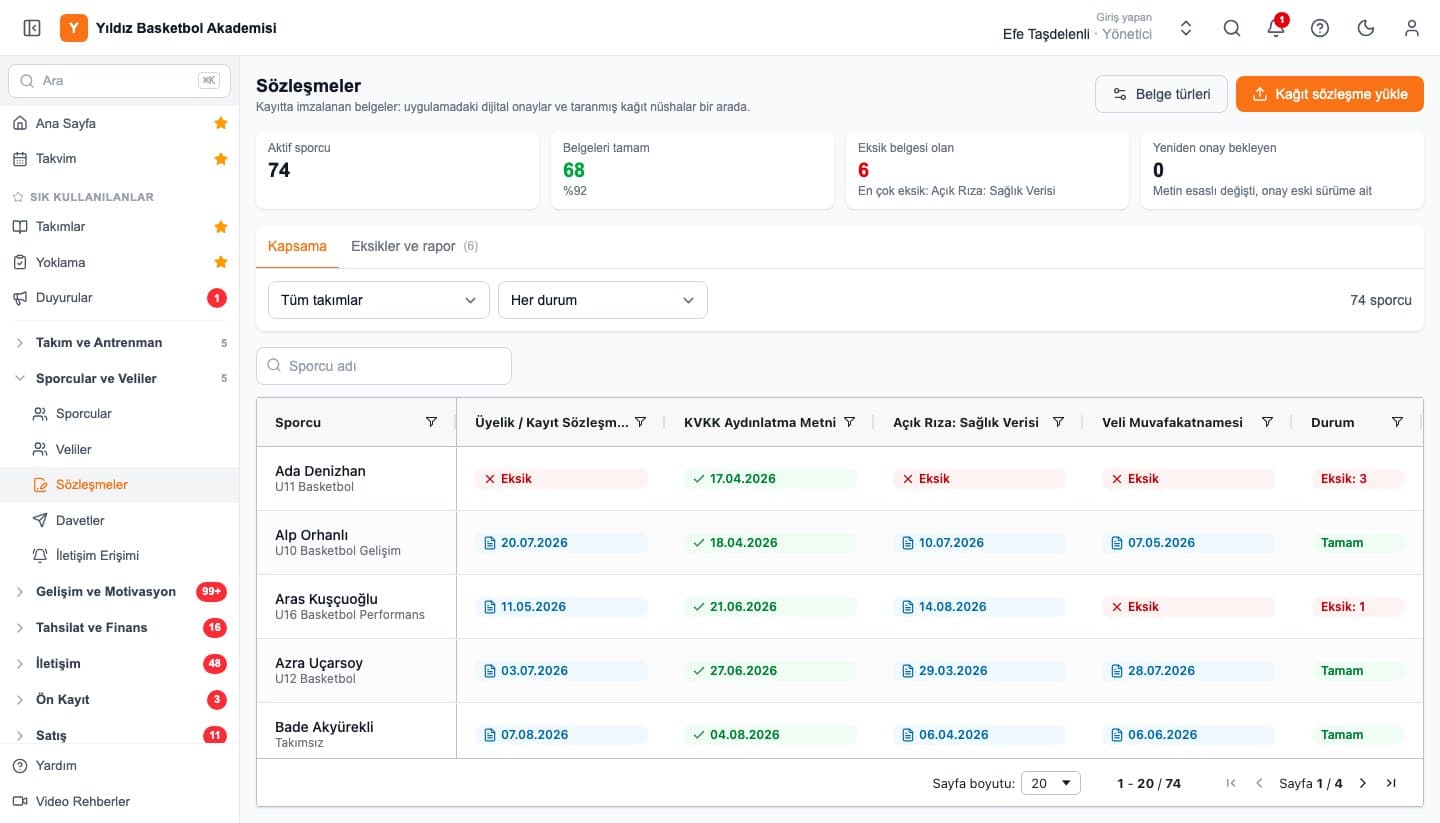The width and height of the screenshot is (1440, 823).
Task: Open the help question mark icon
Action: click(x=1320, y=28)
